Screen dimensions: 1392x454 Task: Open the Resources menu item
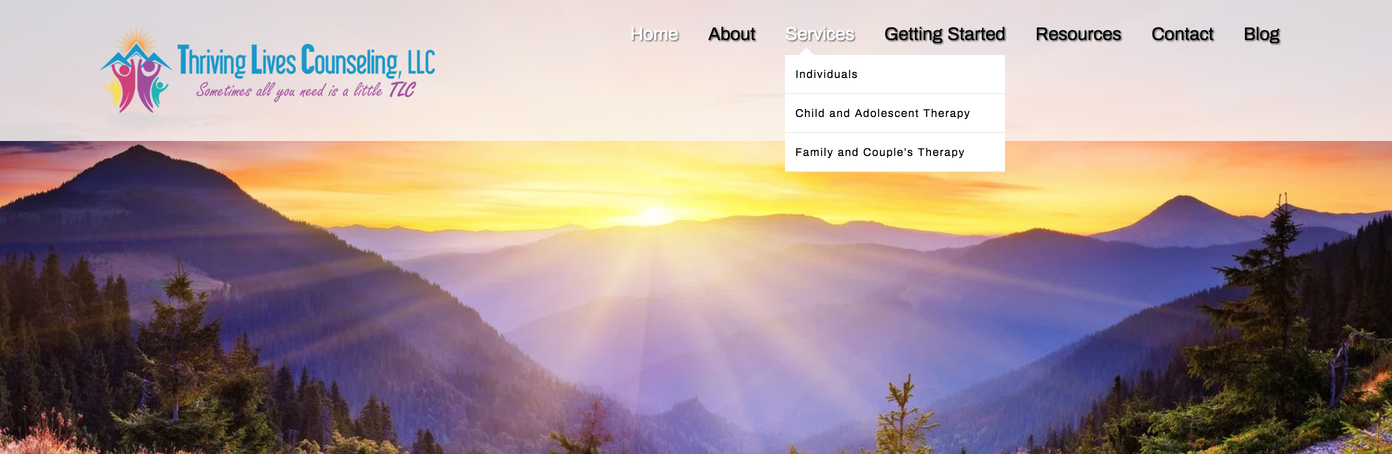(x=1078, y=34)
